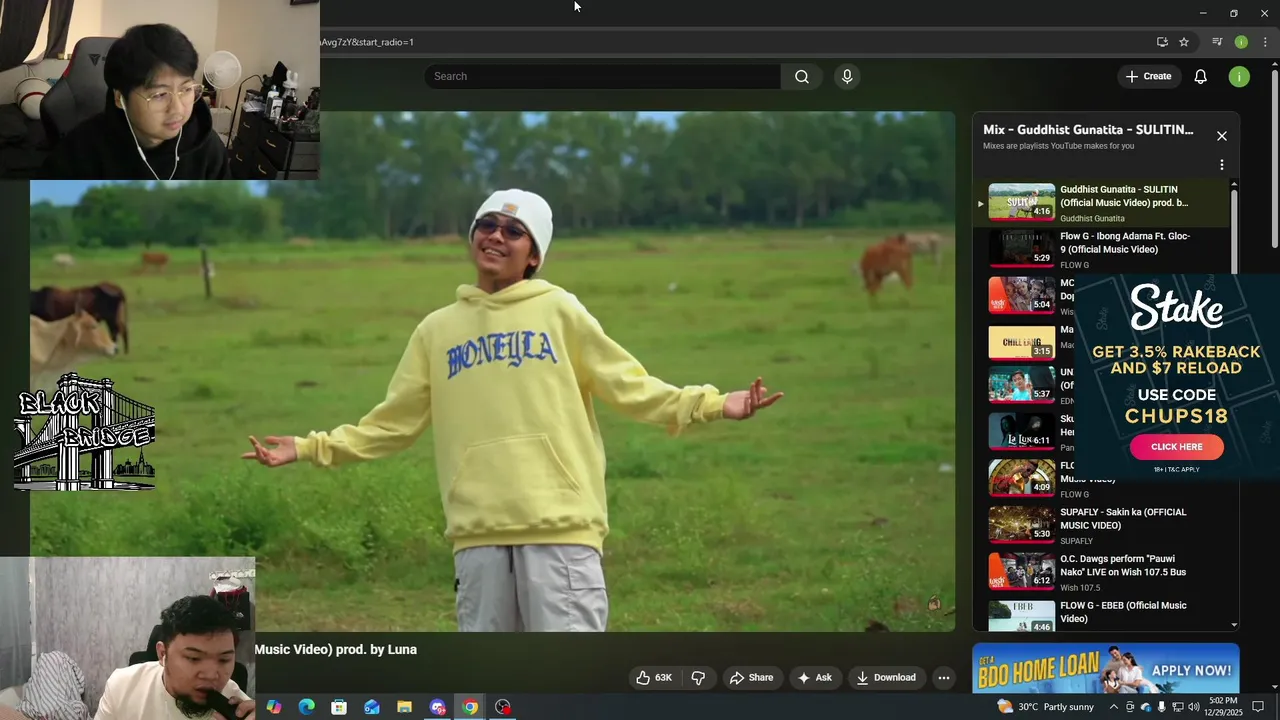Open the YouTube account avatar menu
Image resolution: width=1280 pixels, height=720 pixels.
pyautogui.click(x=1239, y=76)
